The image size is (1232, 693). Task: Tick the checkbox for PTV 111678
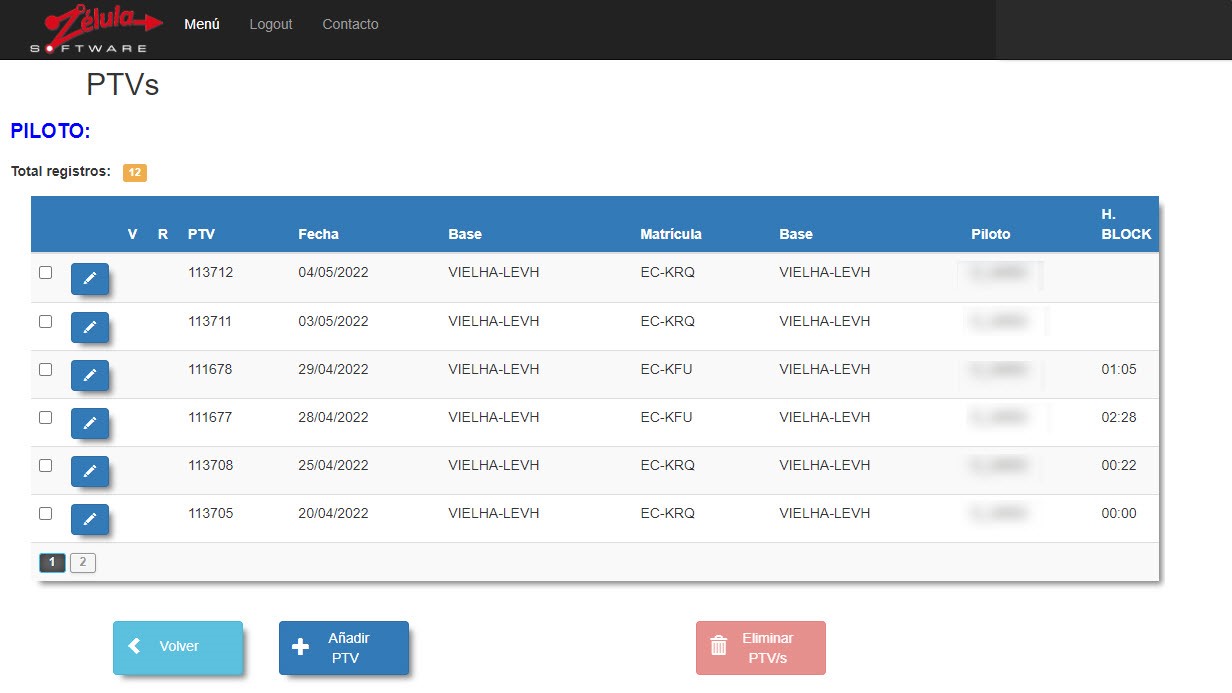click(45, 369)
